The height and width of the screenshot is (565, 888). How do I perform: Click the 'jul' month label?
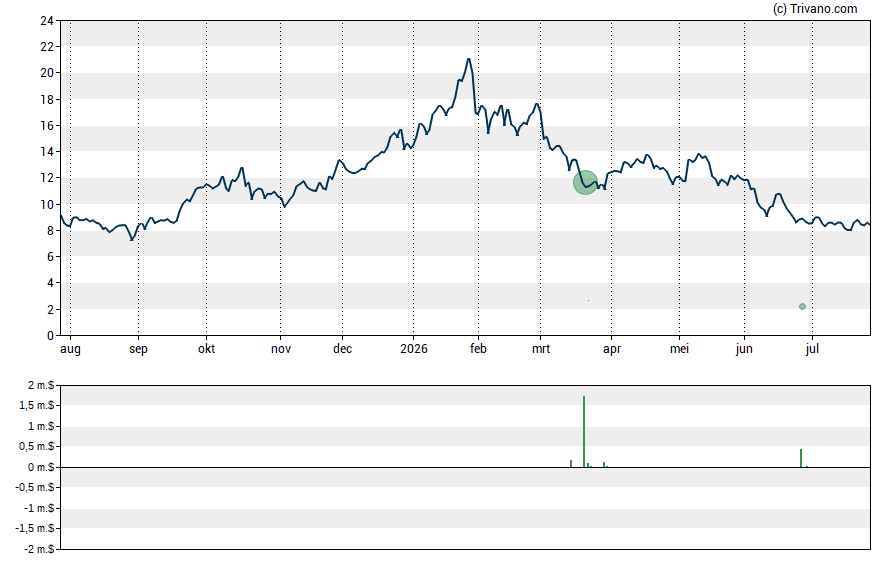[x=812, y=349]
